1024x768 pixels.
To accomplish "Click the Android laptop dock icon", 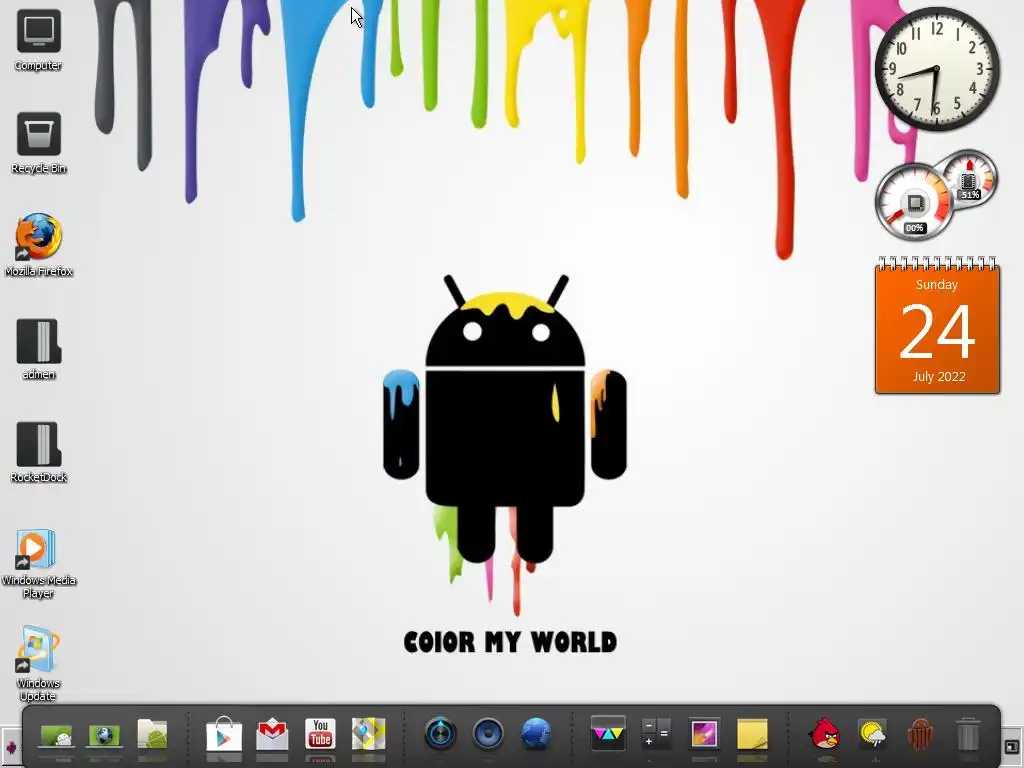I will (x=56, y=735).
